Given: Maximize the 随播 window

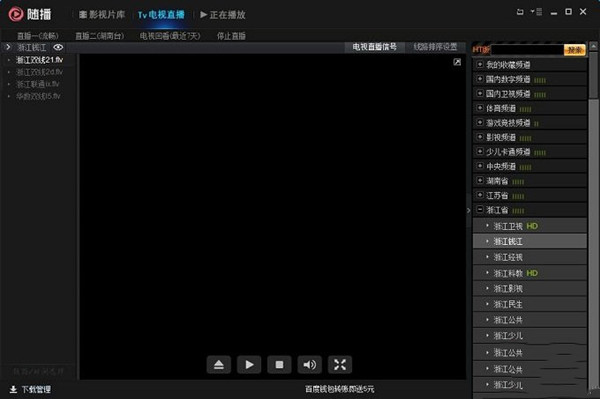Looking at the screenshot, I should coord(569,12).
